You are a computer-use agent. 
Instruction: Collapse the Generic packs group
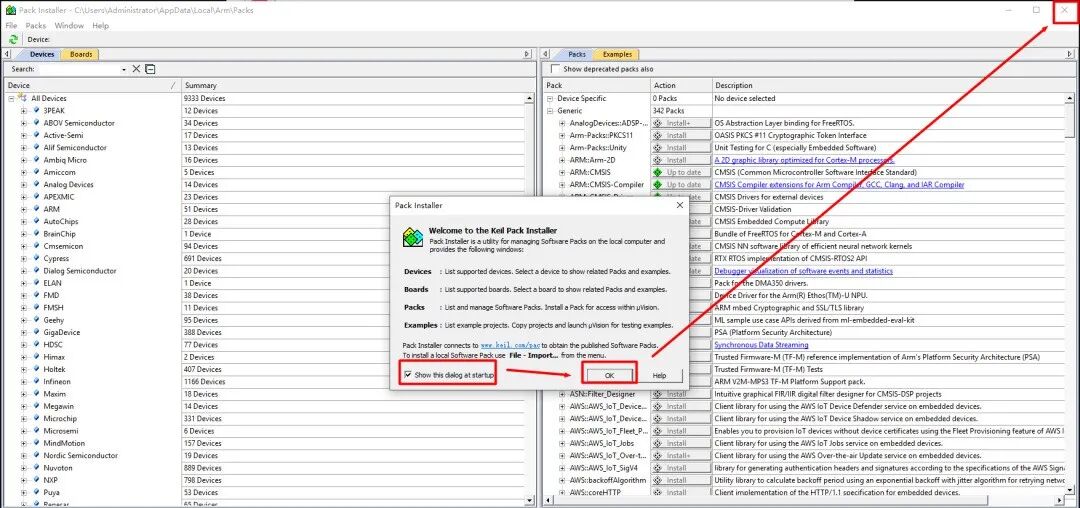click(550, 111)
